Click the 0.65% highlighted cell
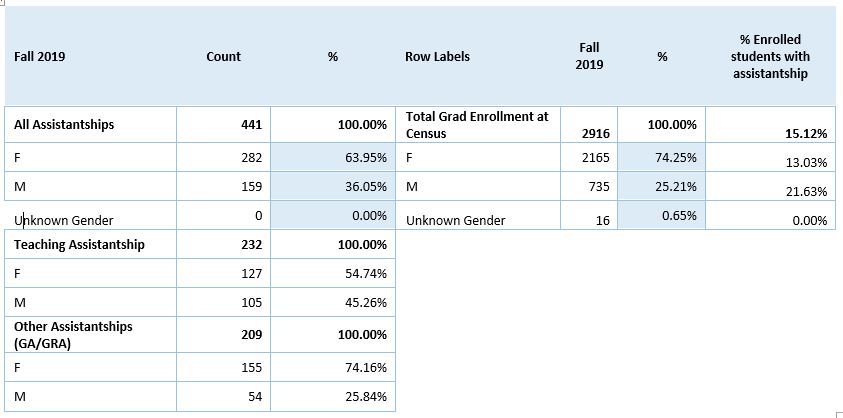This screenshot has height=418, width=843. click(x=663, y=216)
